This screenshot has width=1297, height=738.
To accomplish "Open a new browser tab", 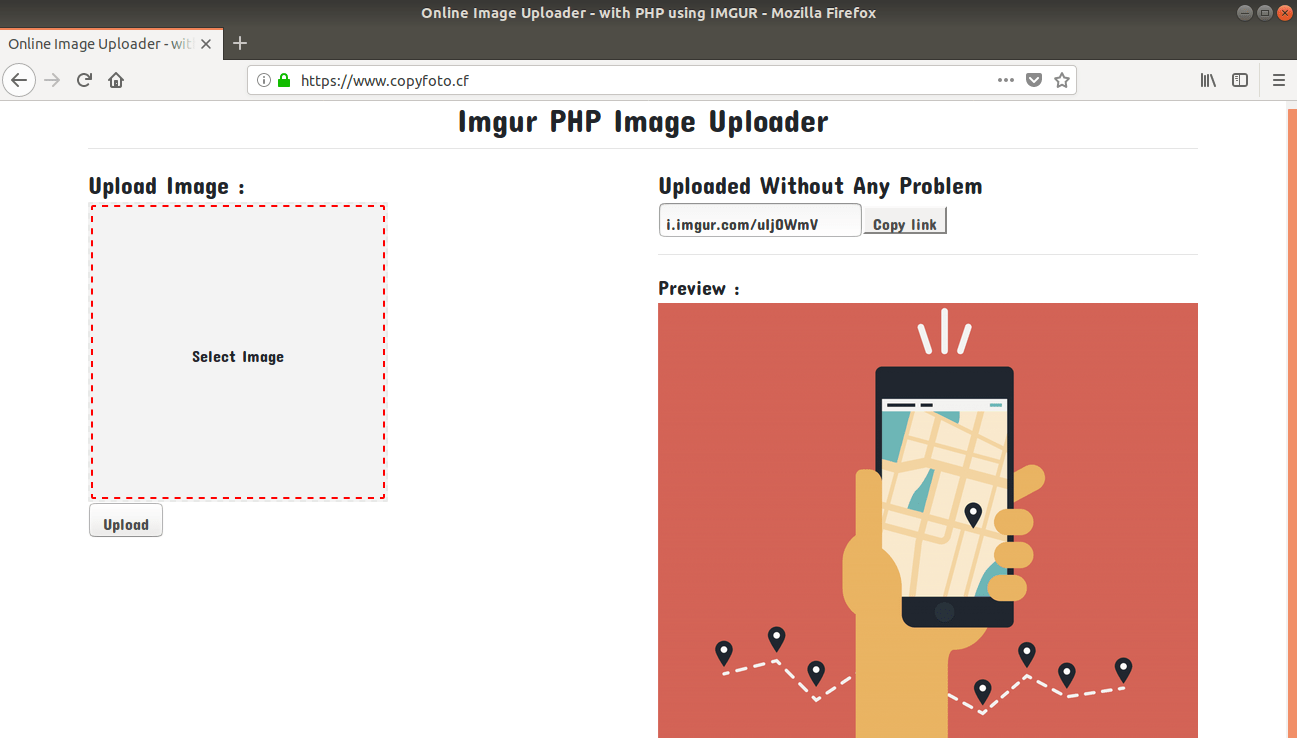I will (240, 43).
